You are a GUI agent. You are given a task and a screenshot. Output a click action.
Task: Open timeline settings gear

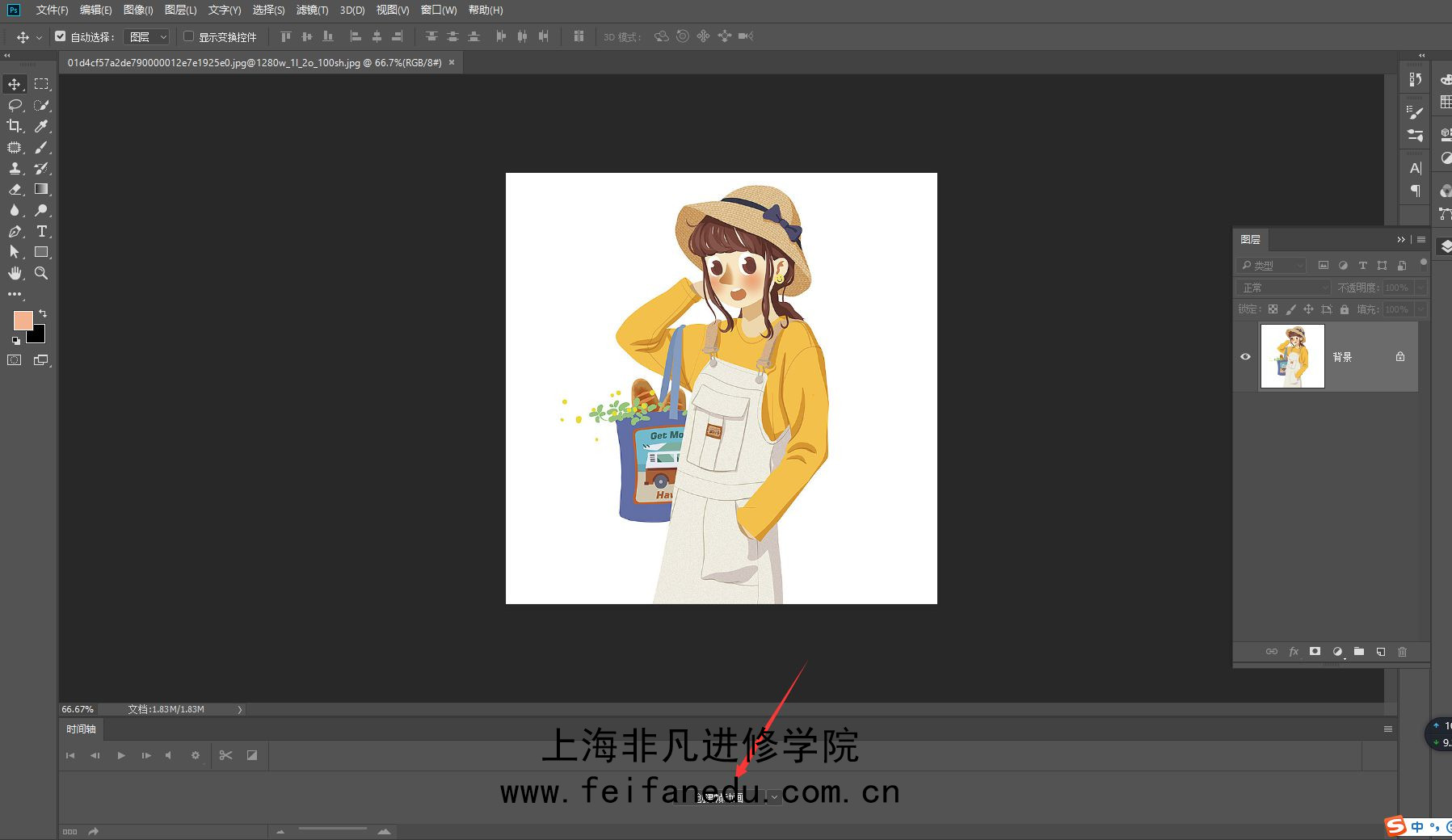[195, 755]
